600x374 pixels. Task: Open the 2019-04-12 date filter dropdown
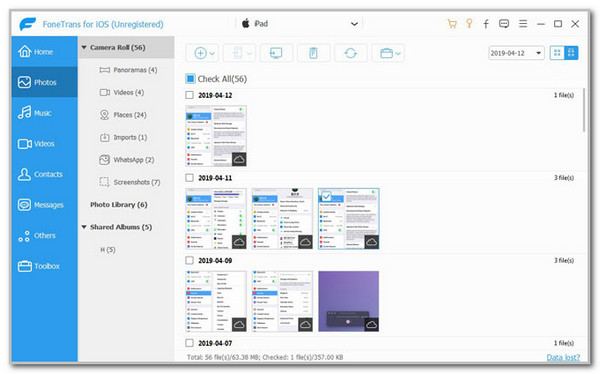516,53
